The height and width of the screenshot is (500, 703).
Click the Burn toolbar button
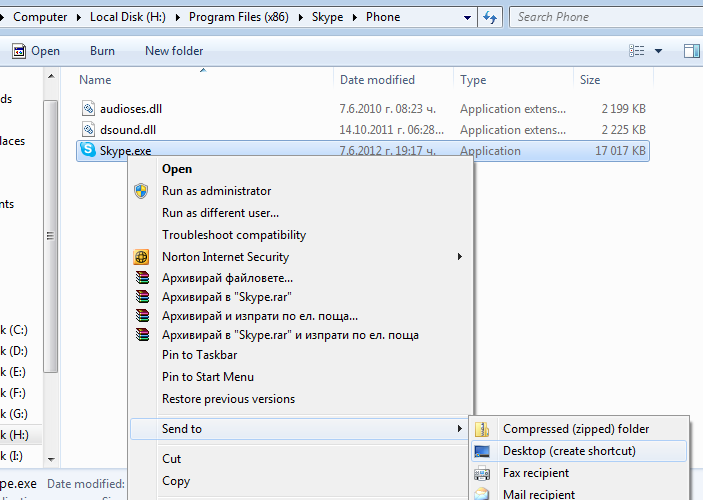(102, 51)
